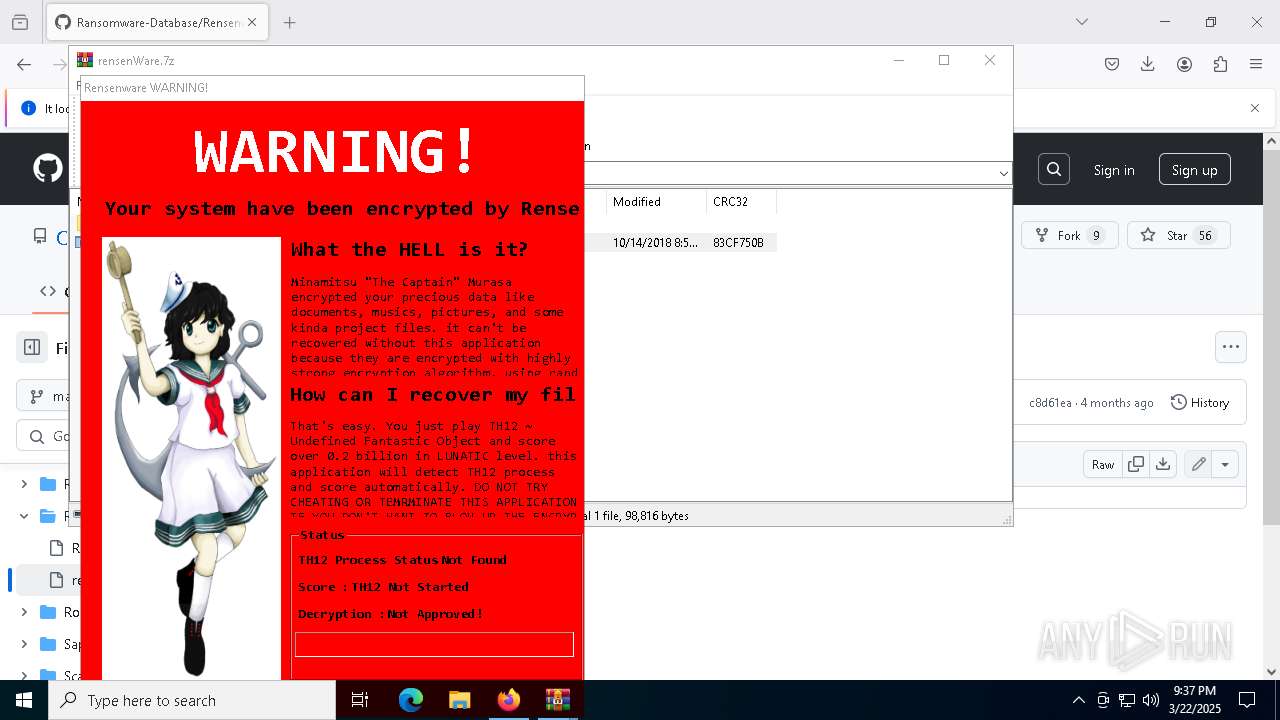Go back with browser back arrow

pos(24,64)
